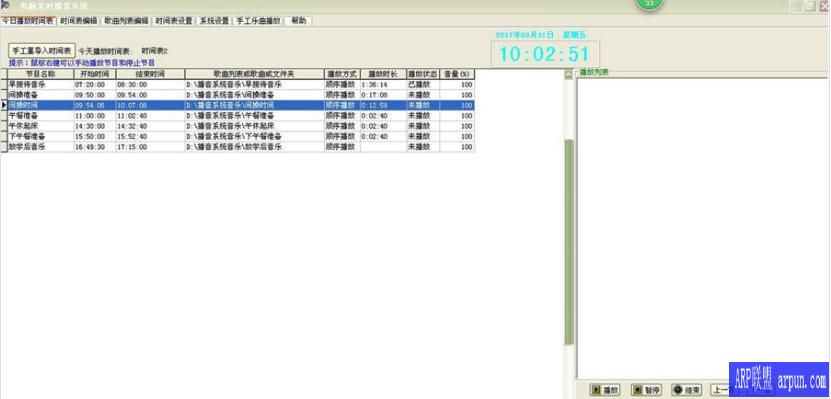Click path D:\播音系统音乐\午餐准备 cell
831x399 pixels.
pyautogui.click(x=254, y=116)
